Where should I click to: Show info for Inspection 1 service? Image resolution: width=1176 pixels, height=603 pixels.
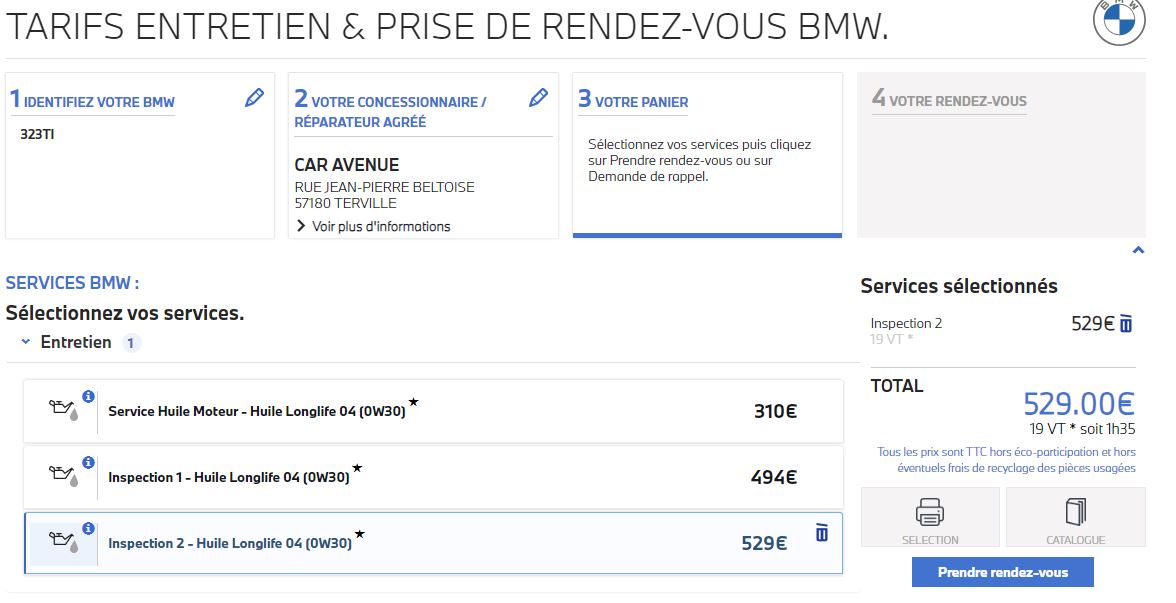tap(88, 463)
